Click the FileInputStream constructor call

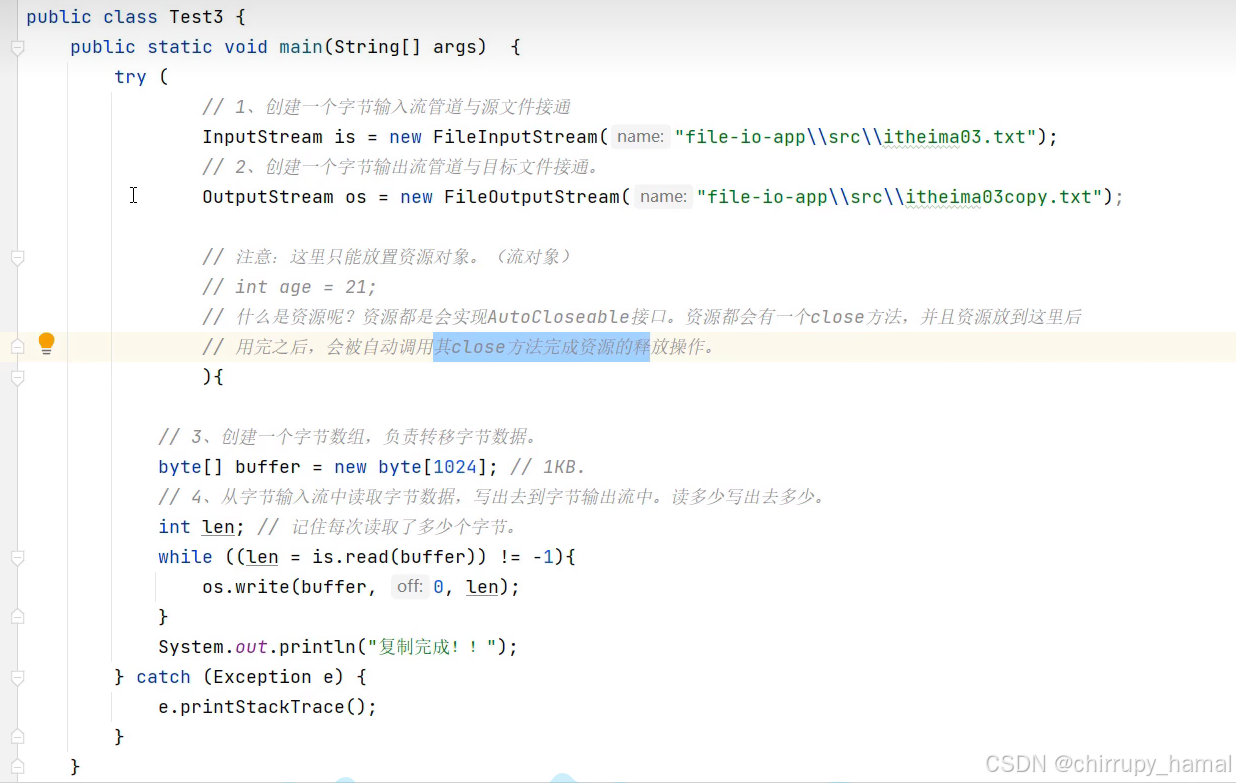[x=515, y=137]
